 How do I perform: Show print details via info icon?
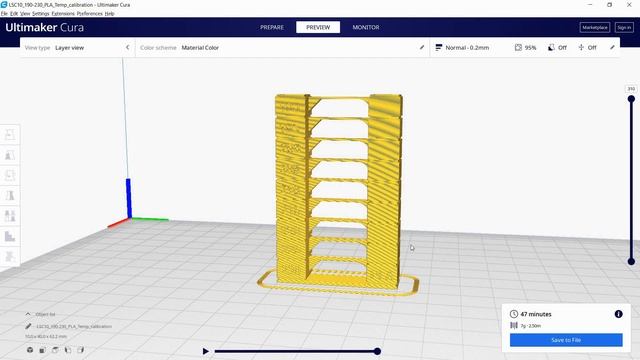click(618, 314)
